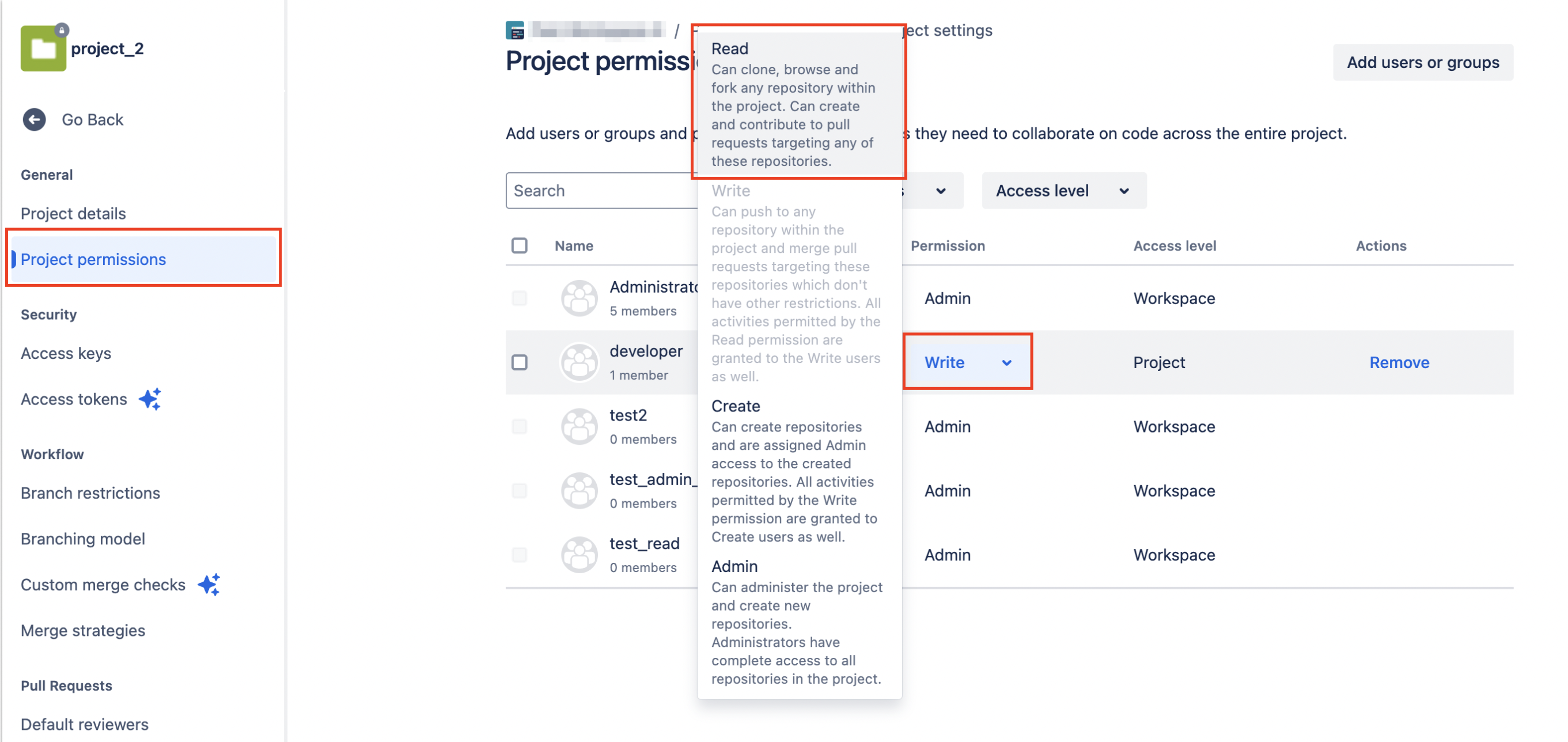The width and height of the screenshot is (1568, 742).
Task: Click the sparkle icon beside Custom merge checks
Action: pyautogui.click(x=209, y=584)
